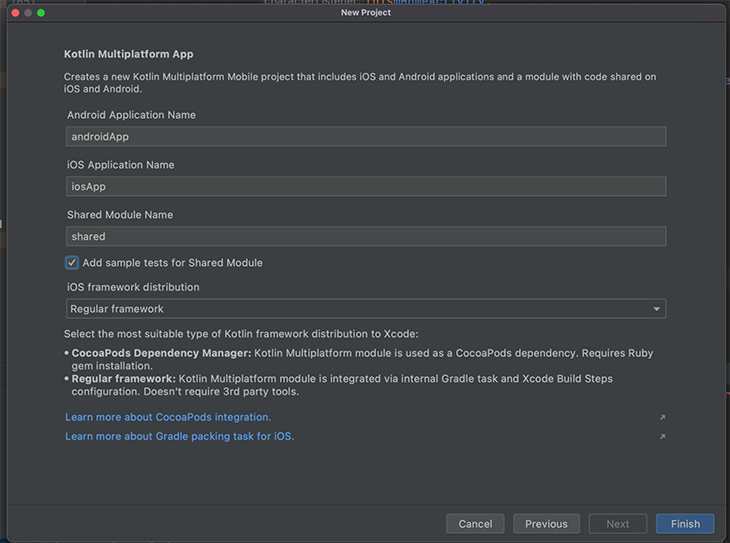Close the New Project window with red button
This screenshot has width=730, height=543.
click(15, 13)
